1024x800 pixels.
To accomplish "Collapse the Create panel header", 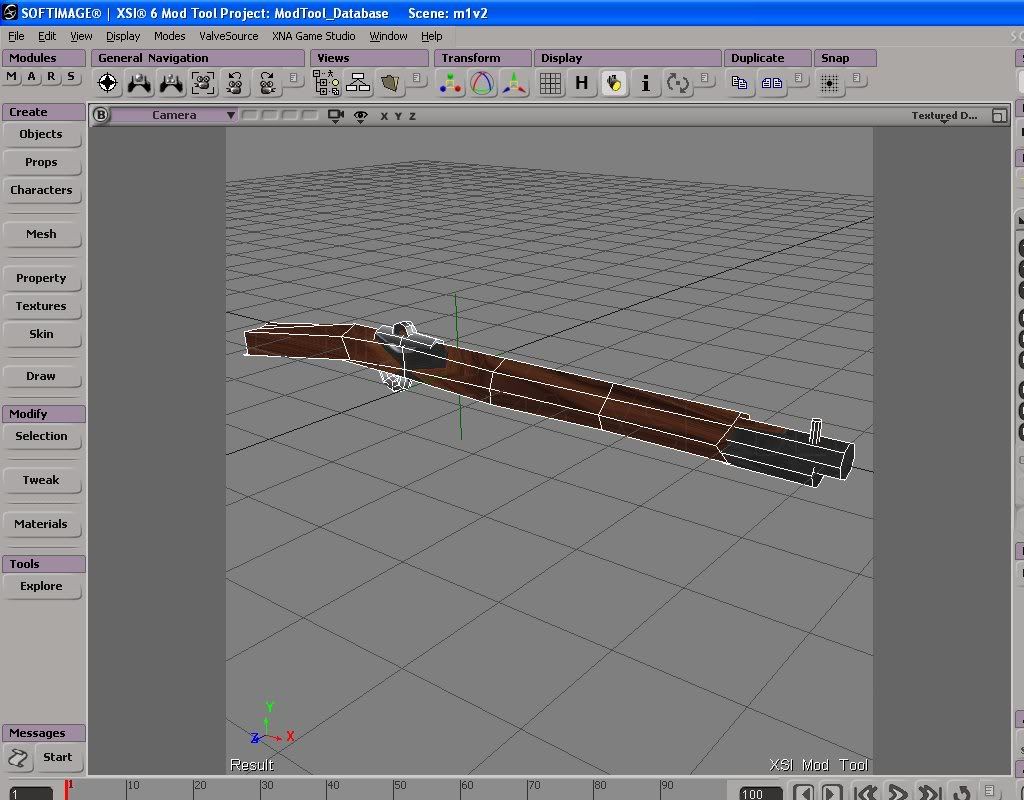I will pyautogui.click(x=44, y=112).
